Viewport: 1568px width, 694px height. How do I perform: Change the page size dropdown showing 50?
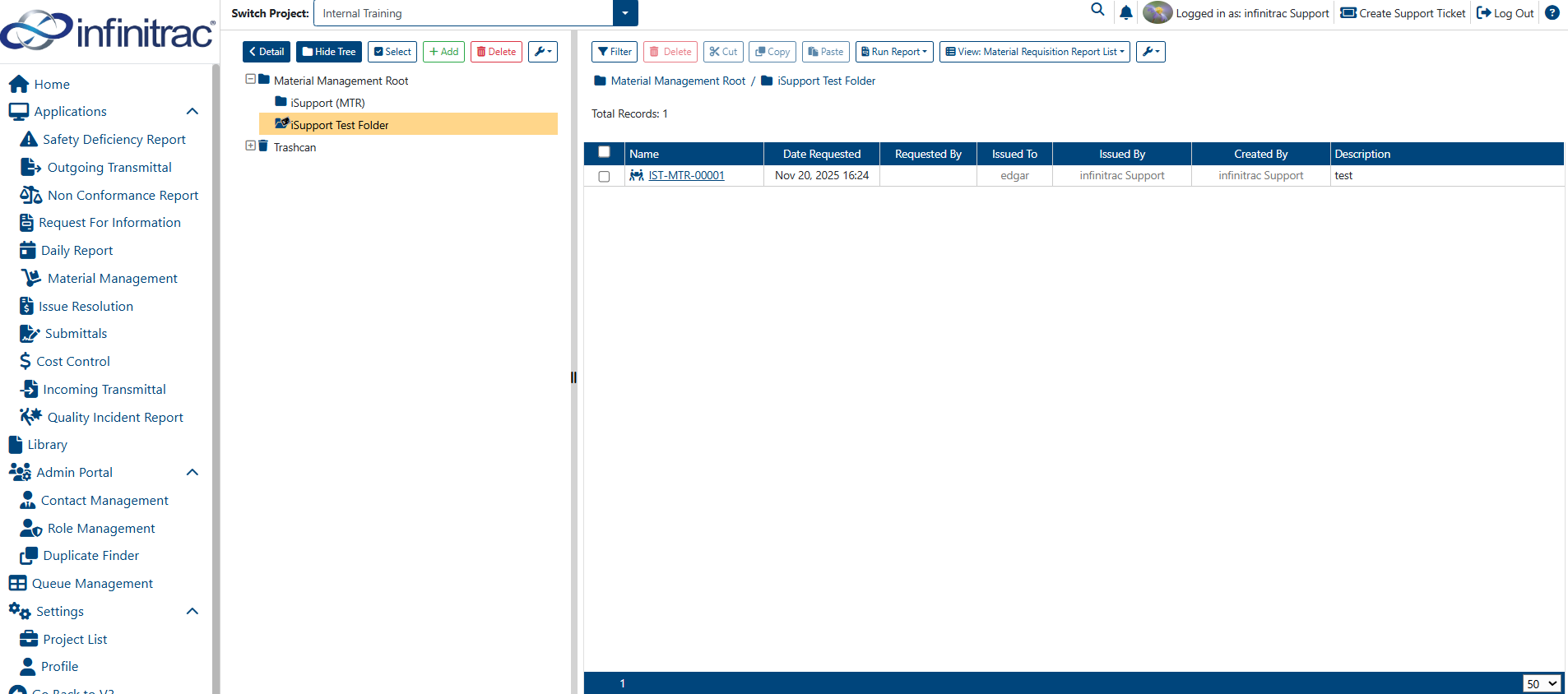[x=1542, y=683]
